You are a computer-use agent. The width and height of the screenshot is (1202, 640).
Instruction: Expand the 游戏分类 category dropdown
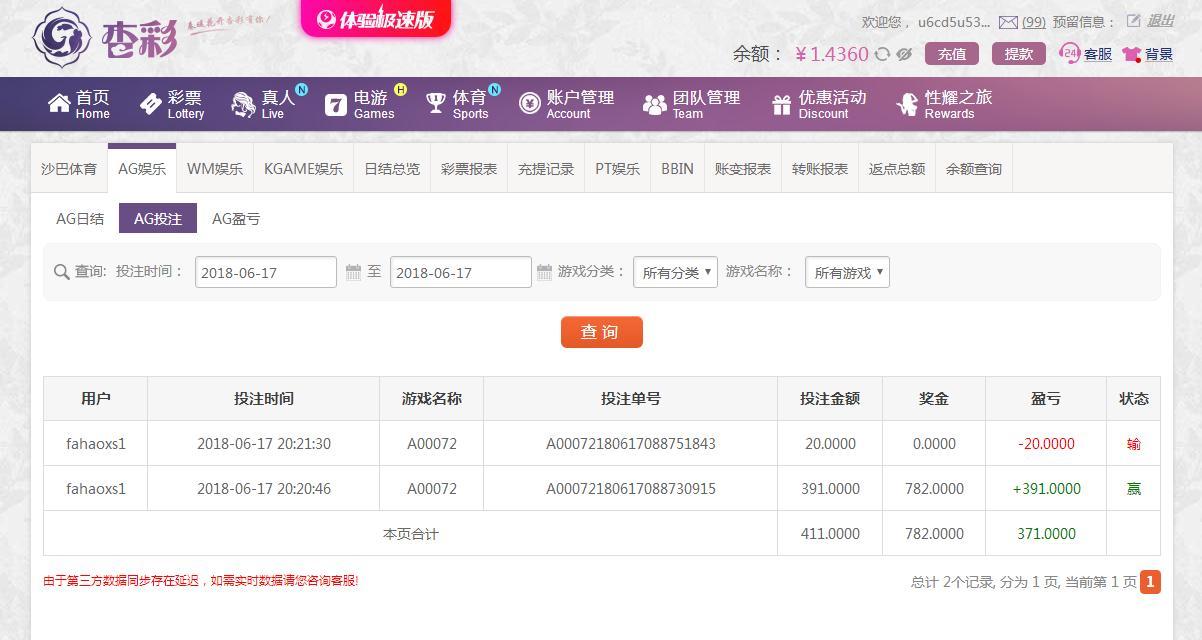pos(675,272)
